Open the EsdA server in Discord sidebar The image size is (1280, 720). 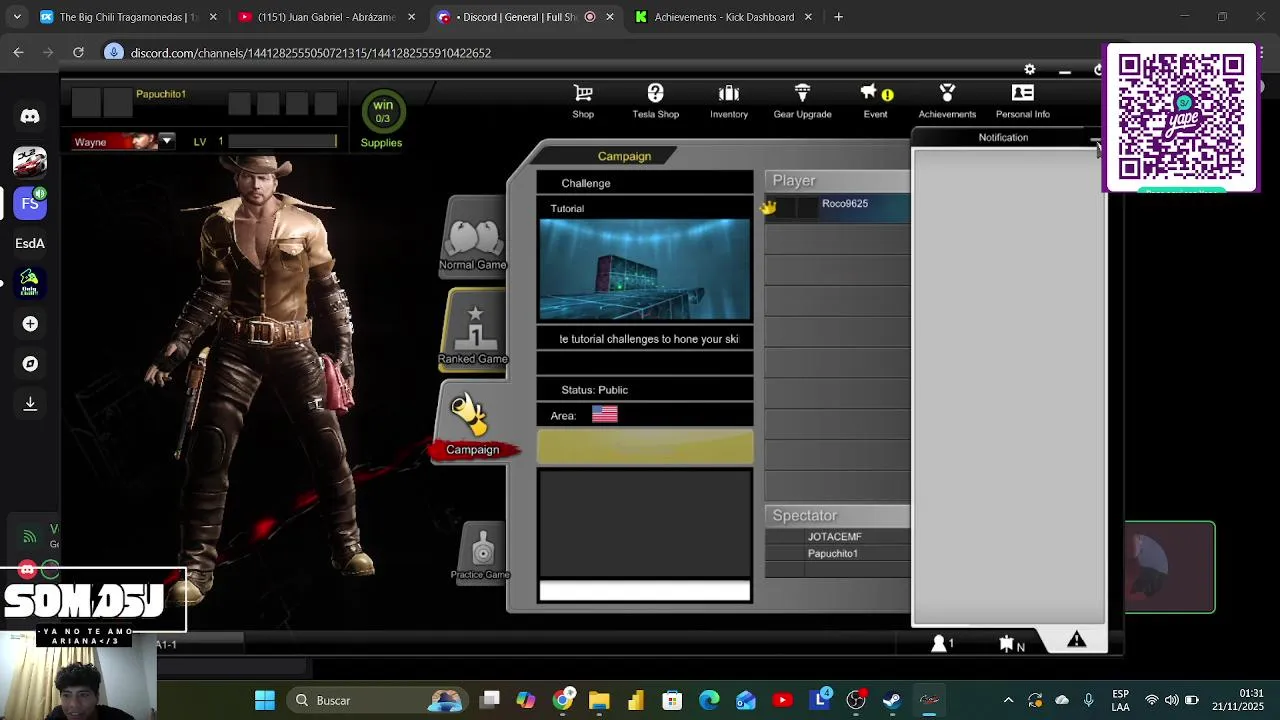click(x=30, y=243)
